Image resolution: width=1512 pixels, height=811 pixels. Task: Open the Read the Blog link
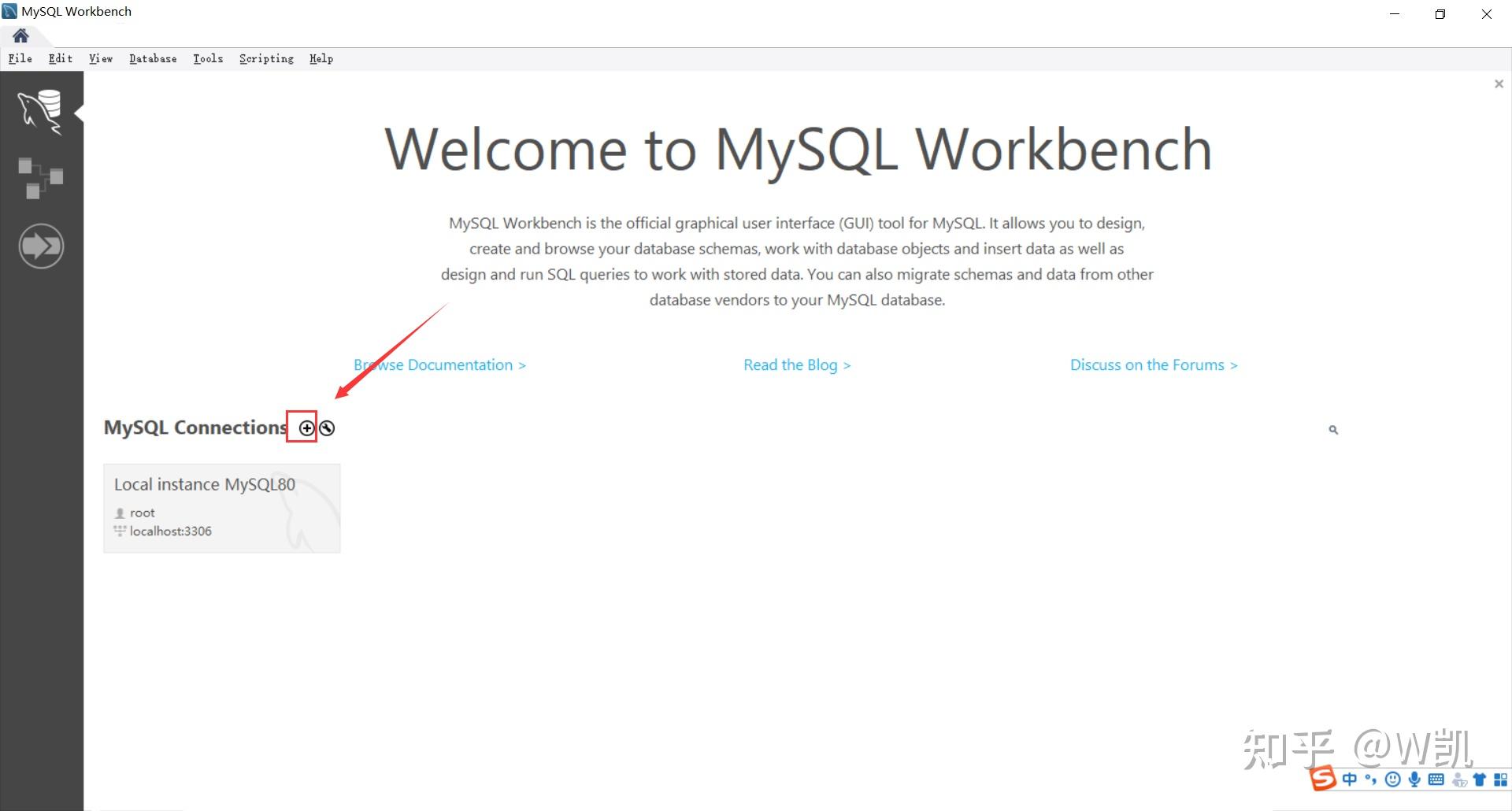(x=797, y=365)
